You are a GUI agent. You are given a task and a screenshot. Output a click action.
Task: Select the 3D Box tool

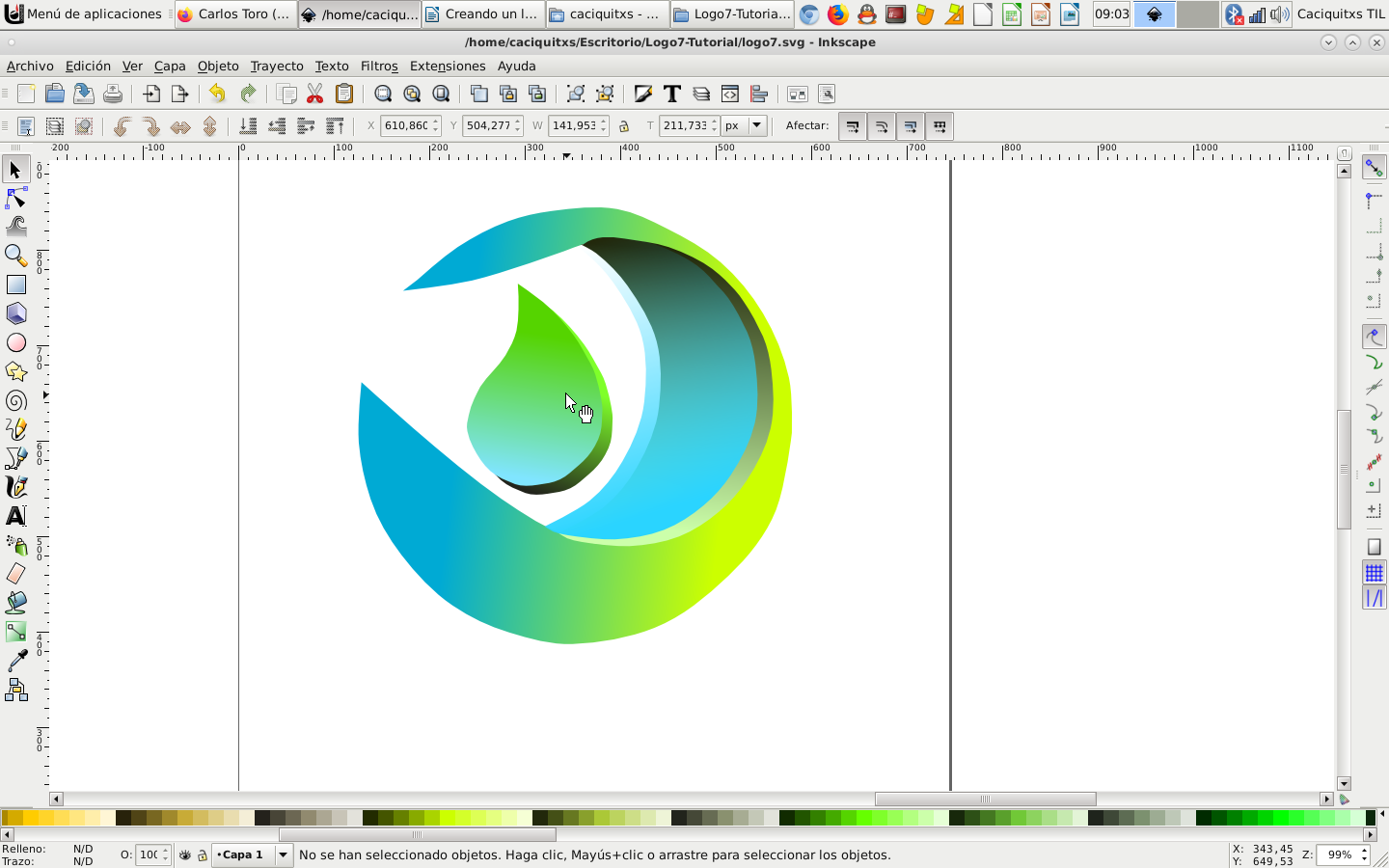click(16, 313)
